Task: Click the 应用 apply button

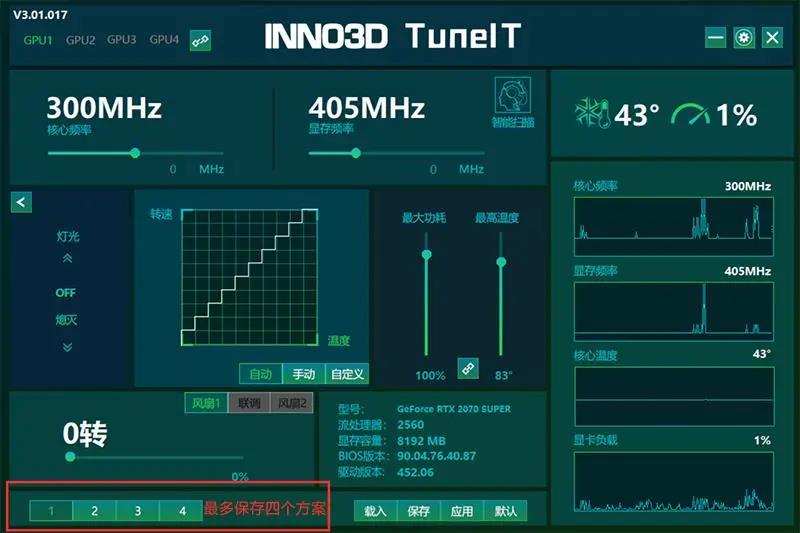Action: (462, 511)
